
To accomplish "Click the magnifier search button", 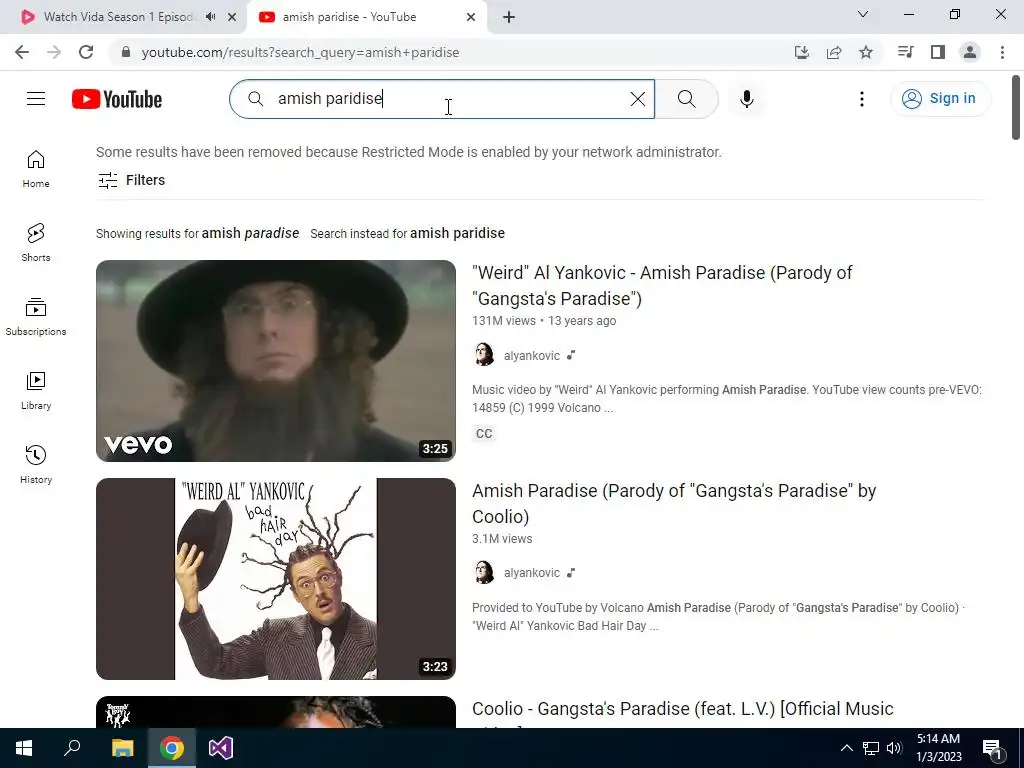I will pos(686,99).
